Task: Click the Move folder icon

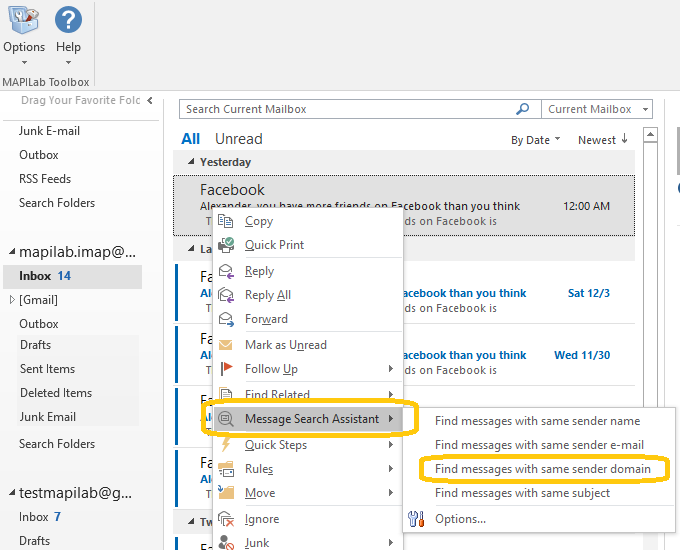Action: (226, 493)
